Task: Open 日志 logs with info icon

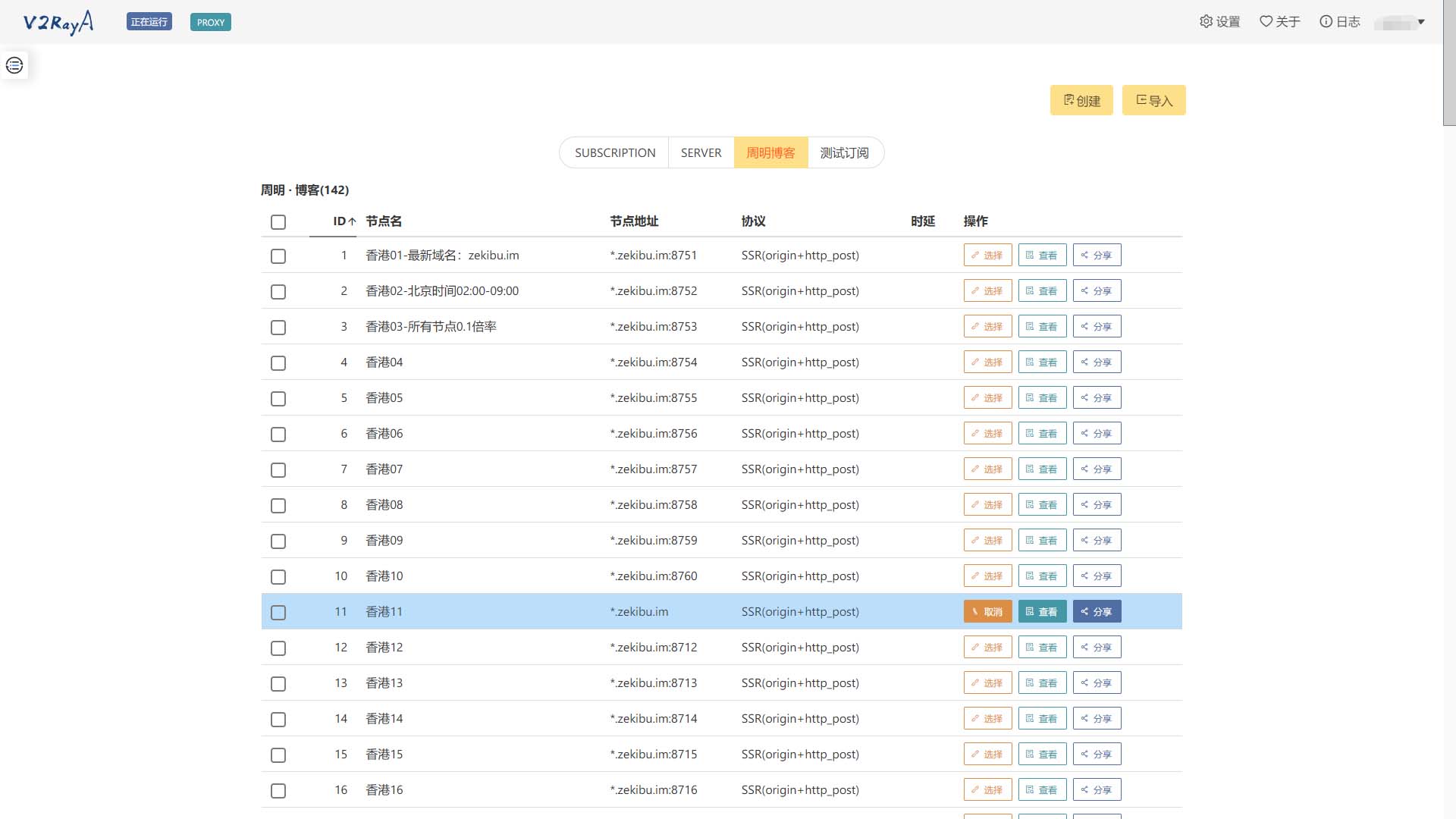Action: coord(1340,22)
